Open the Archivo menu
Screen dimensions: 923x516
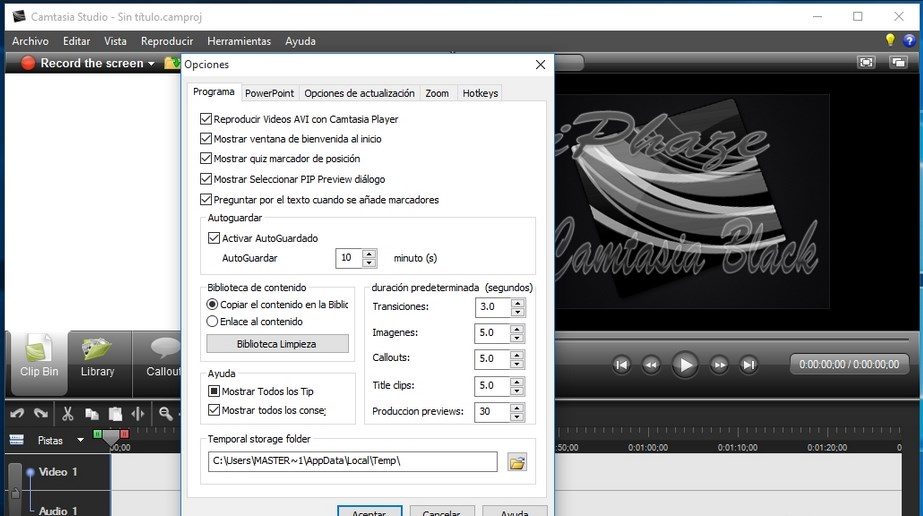click(x=30, y=41)
